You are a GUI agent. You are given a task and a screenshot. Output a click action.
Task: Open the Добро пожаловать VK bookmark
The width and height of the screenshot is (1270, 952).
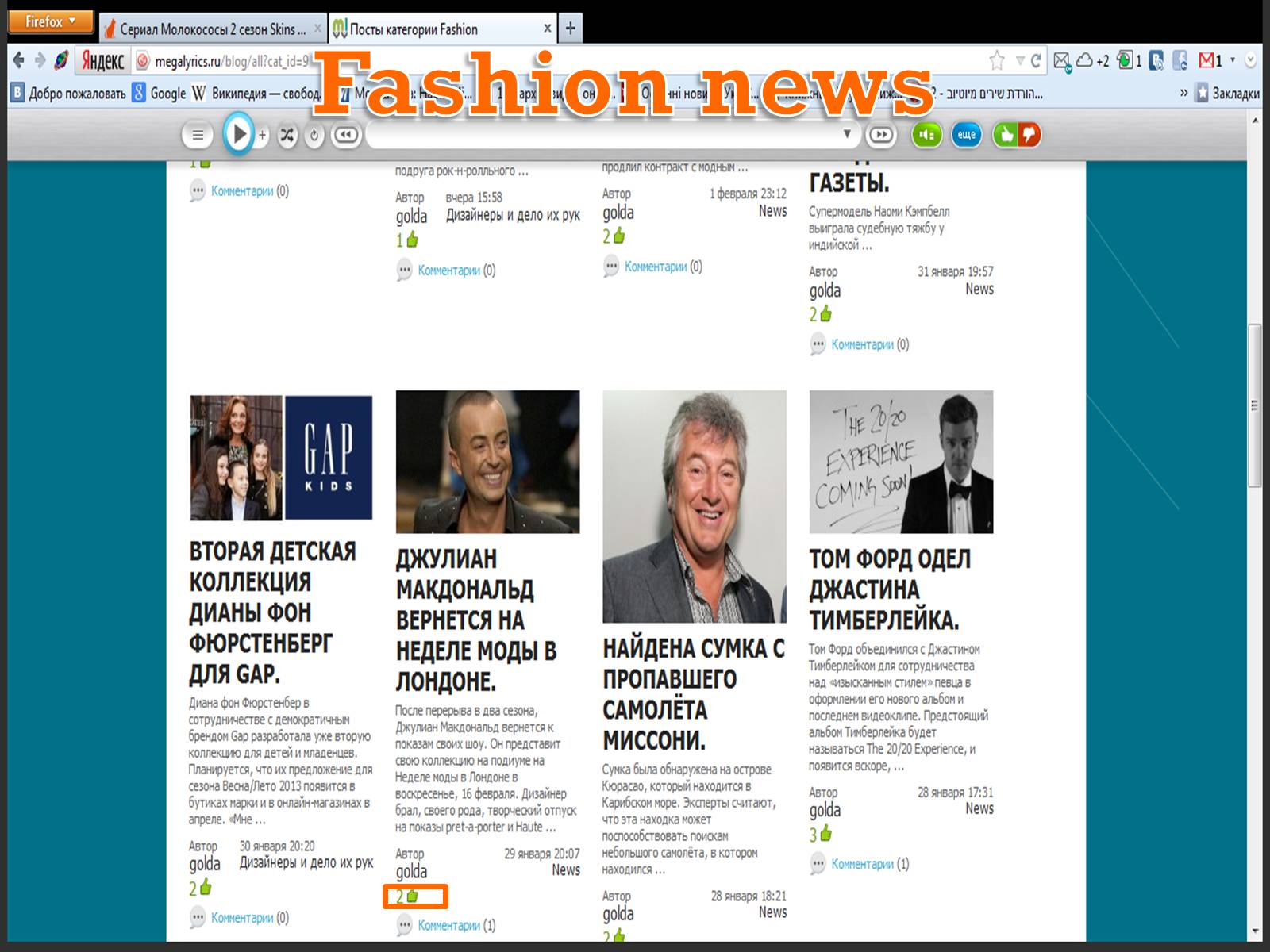[68, 94]
